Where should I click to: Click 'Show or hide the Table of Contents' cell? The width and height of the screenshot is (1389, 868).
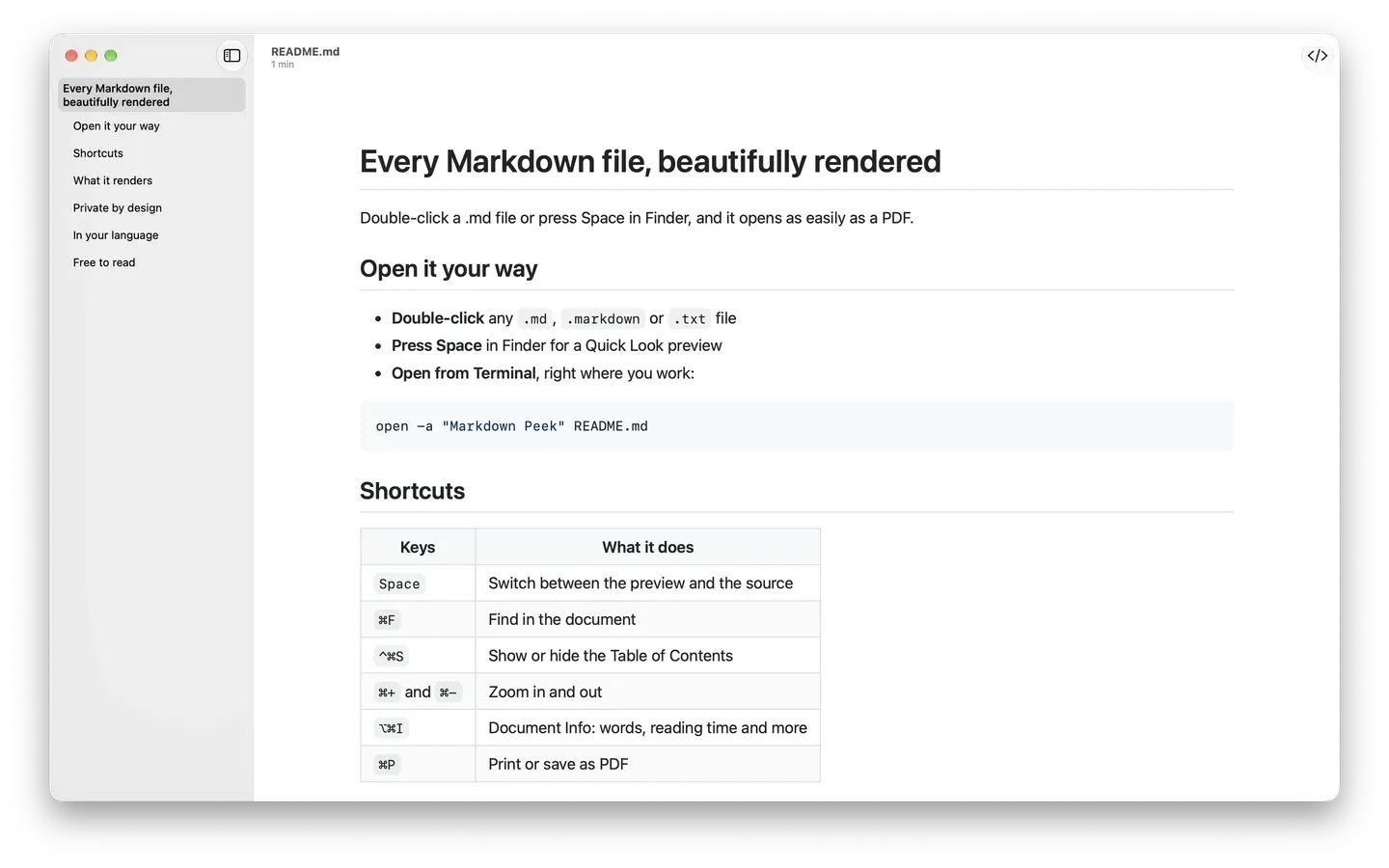click(x=648, y=656)
